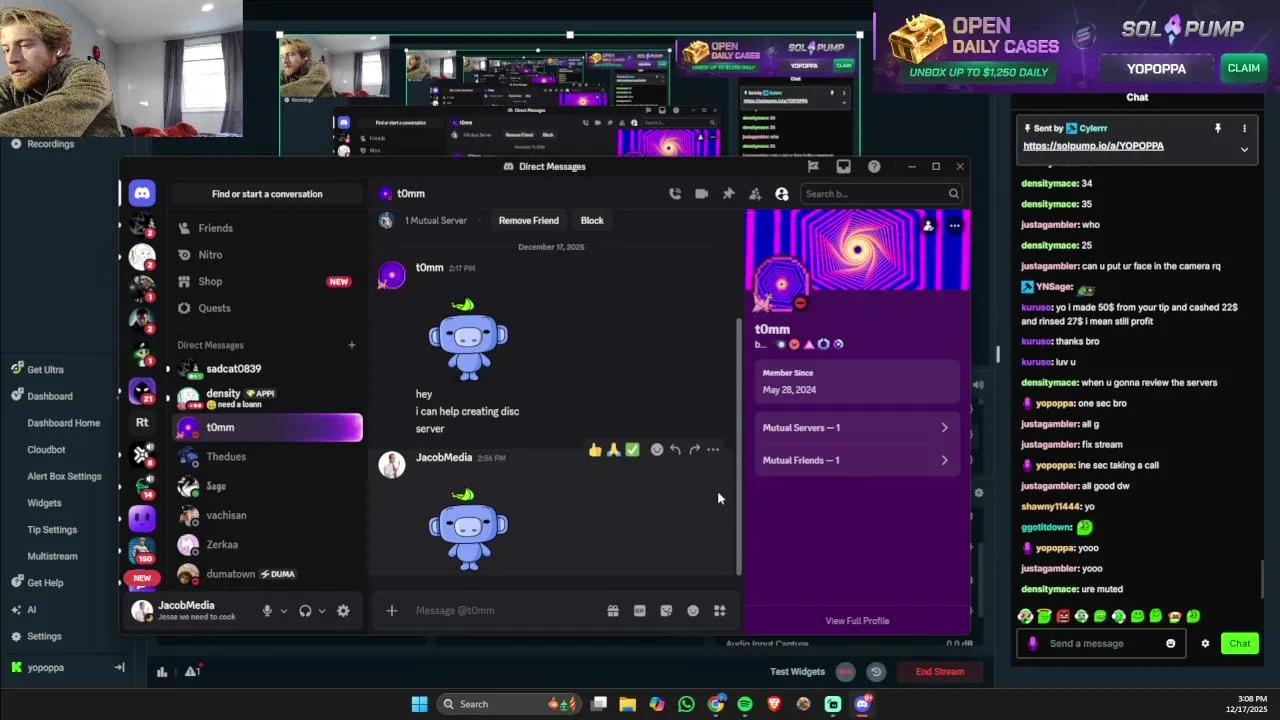Expand Mutual Servers section
This screenshot has height=720, width=1280.
pyautogui.click(x=856, y=428)
